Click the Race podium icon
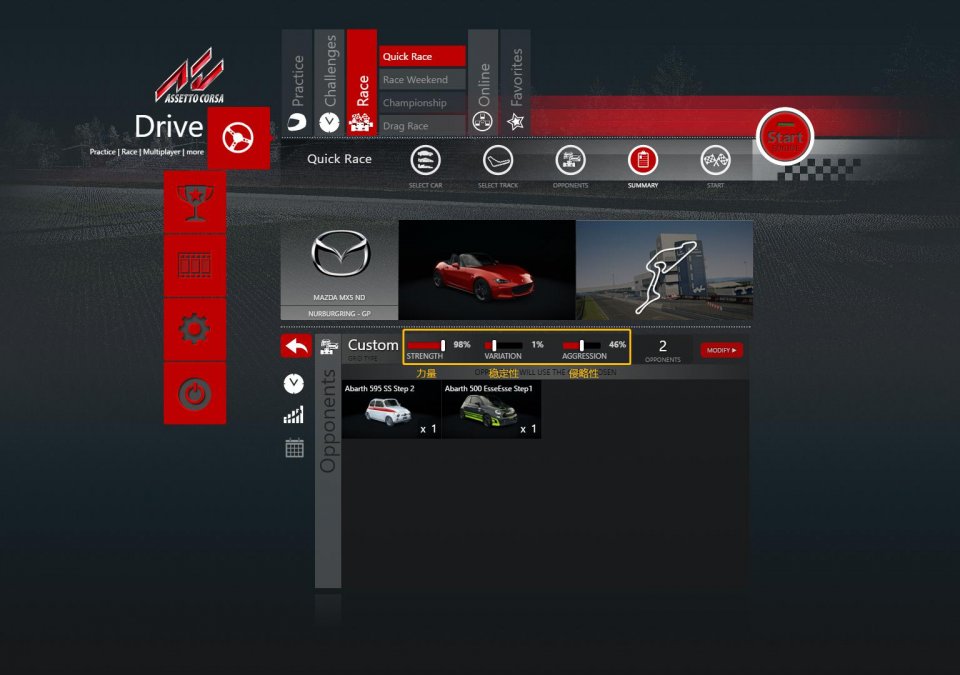 361,123
